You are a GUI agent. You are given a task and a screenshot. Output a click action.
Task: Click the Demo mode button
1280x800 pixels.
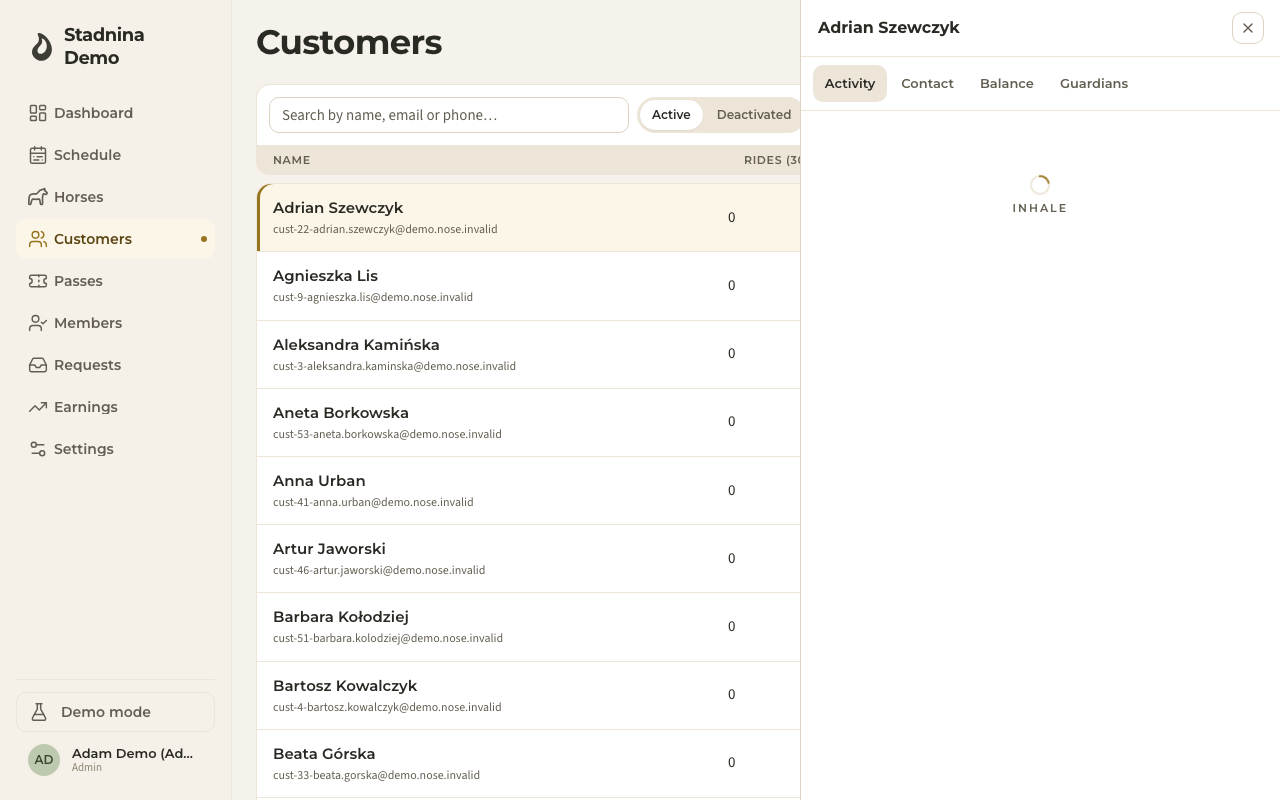tap(115, 712)
